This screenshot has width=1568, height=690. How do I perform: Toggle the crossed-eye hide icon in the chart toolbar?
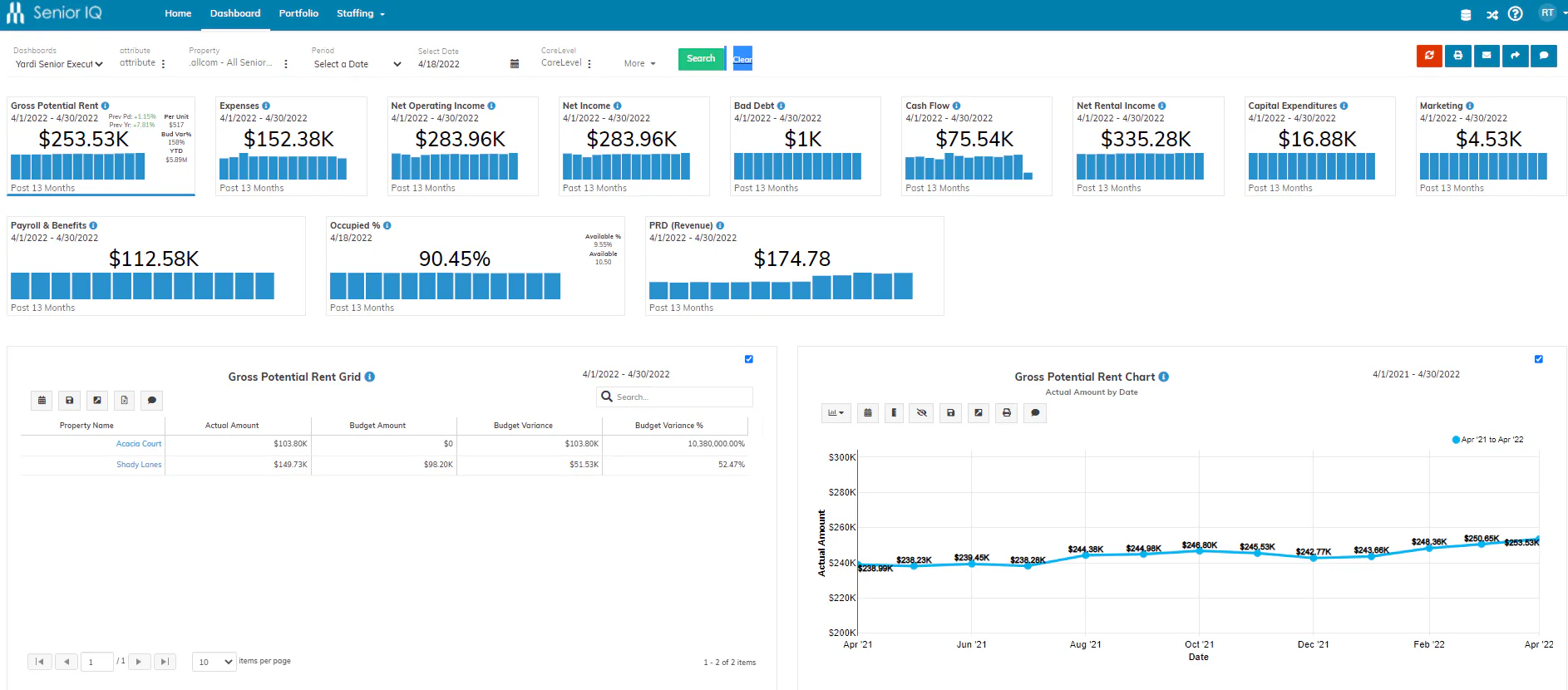921,413
